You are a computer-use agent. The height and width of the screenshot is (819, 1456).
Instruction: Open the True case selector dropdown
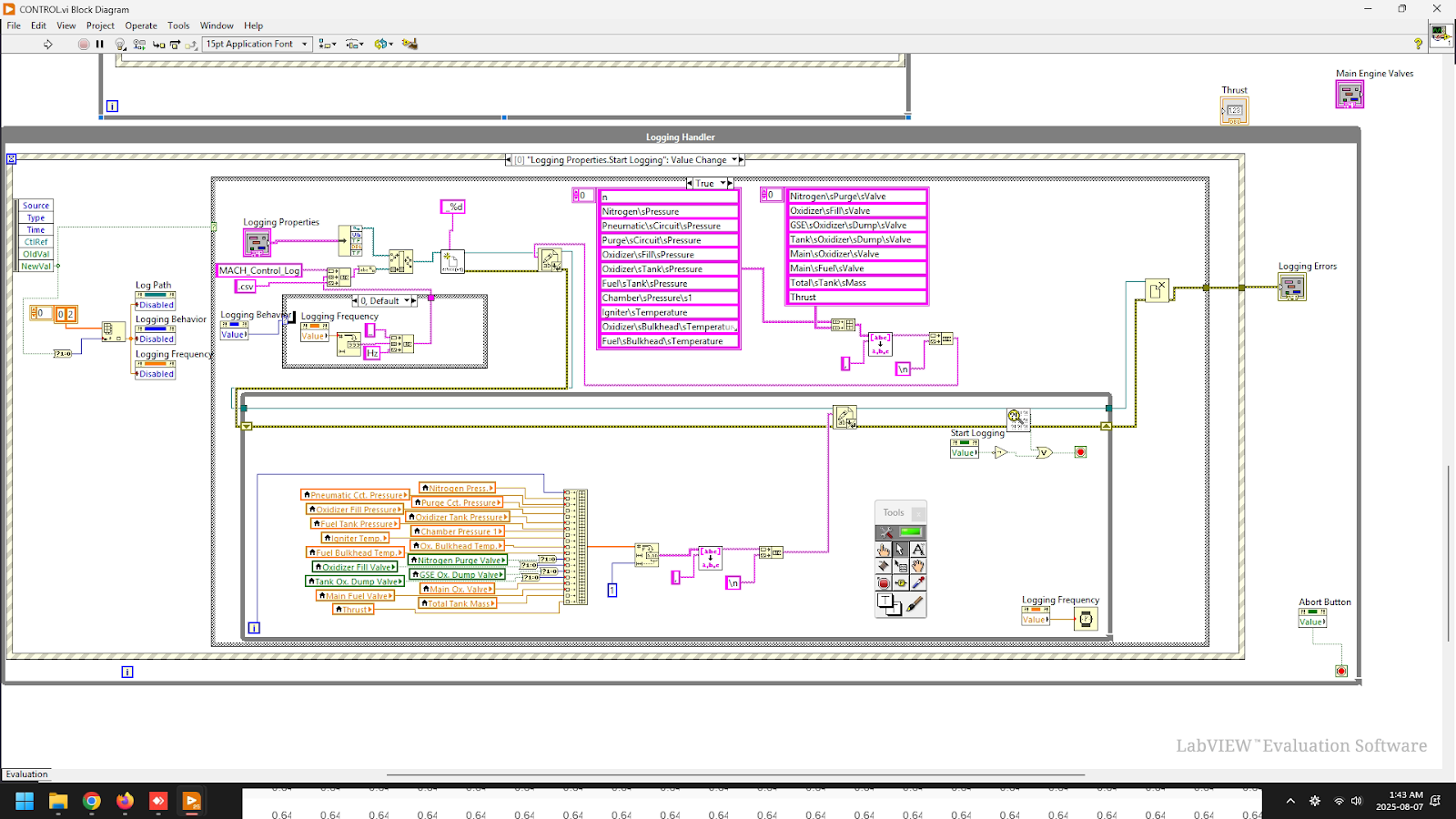(x=723, y=183)
